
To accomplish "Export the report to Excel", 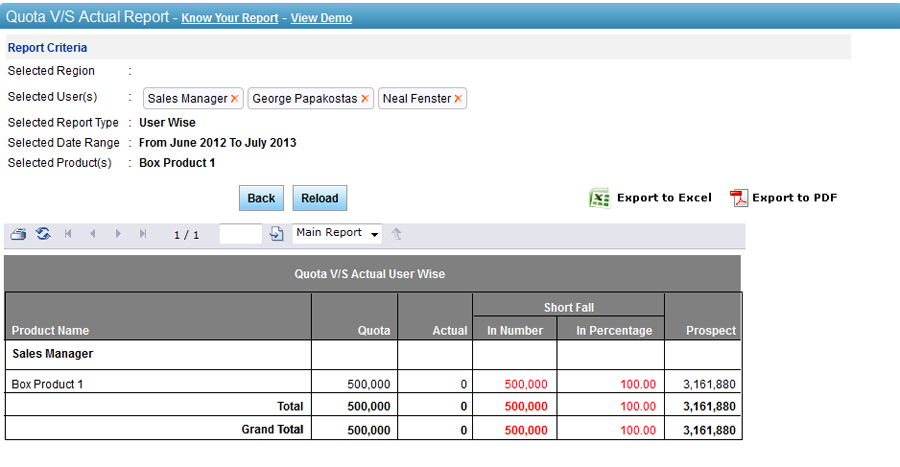I will coord(651,198).
